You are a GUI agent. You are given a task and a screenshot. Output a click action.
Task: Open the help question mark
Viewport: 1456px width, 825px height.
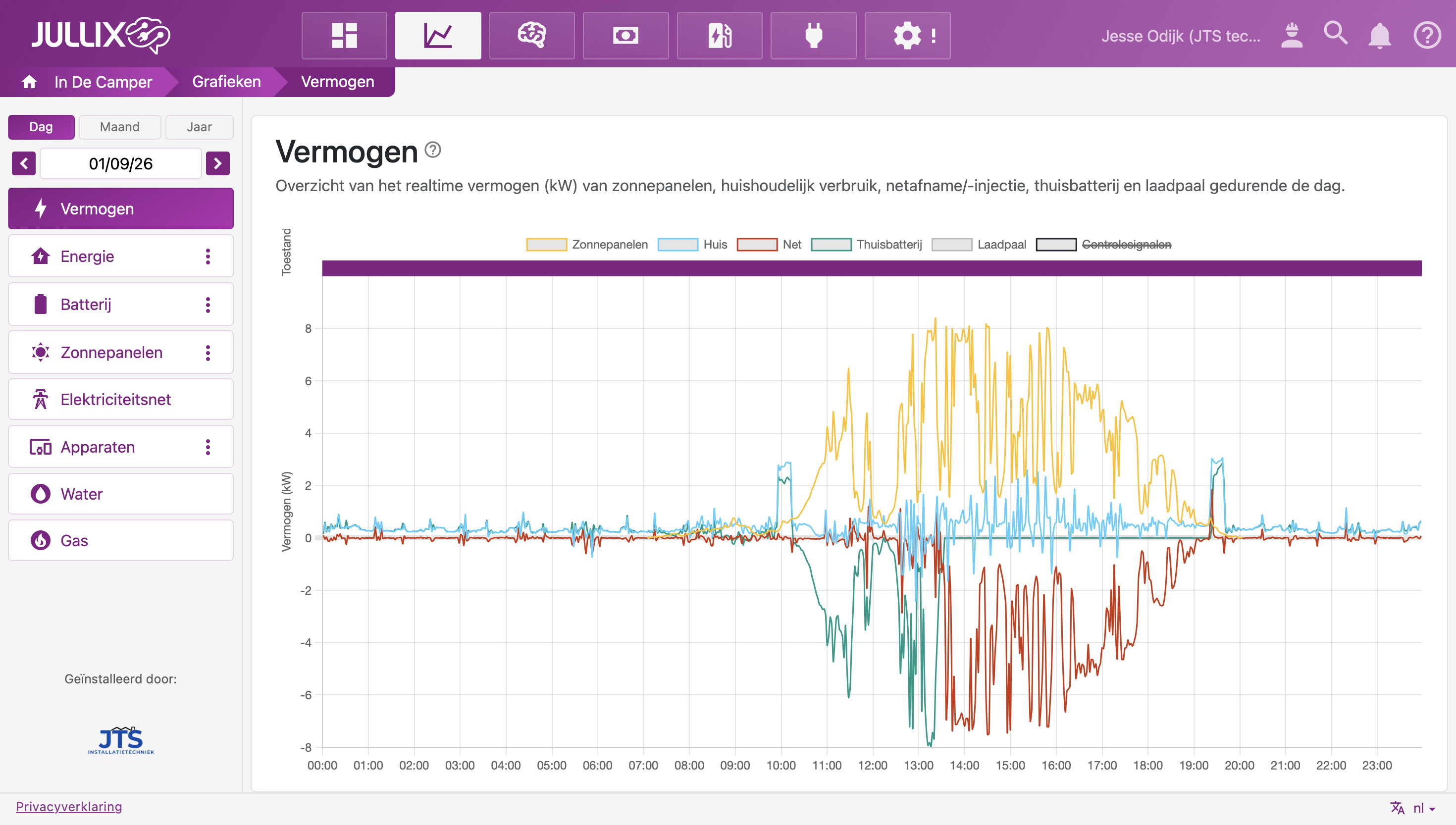click(x=1427, y=35)
